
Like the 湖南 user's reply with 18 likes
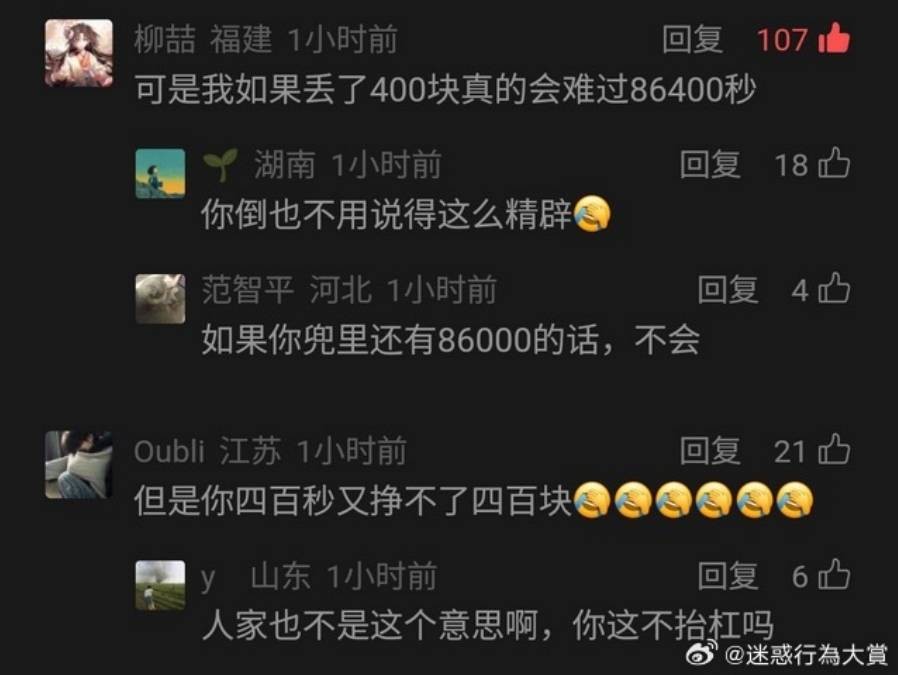[x=834, y=163]
